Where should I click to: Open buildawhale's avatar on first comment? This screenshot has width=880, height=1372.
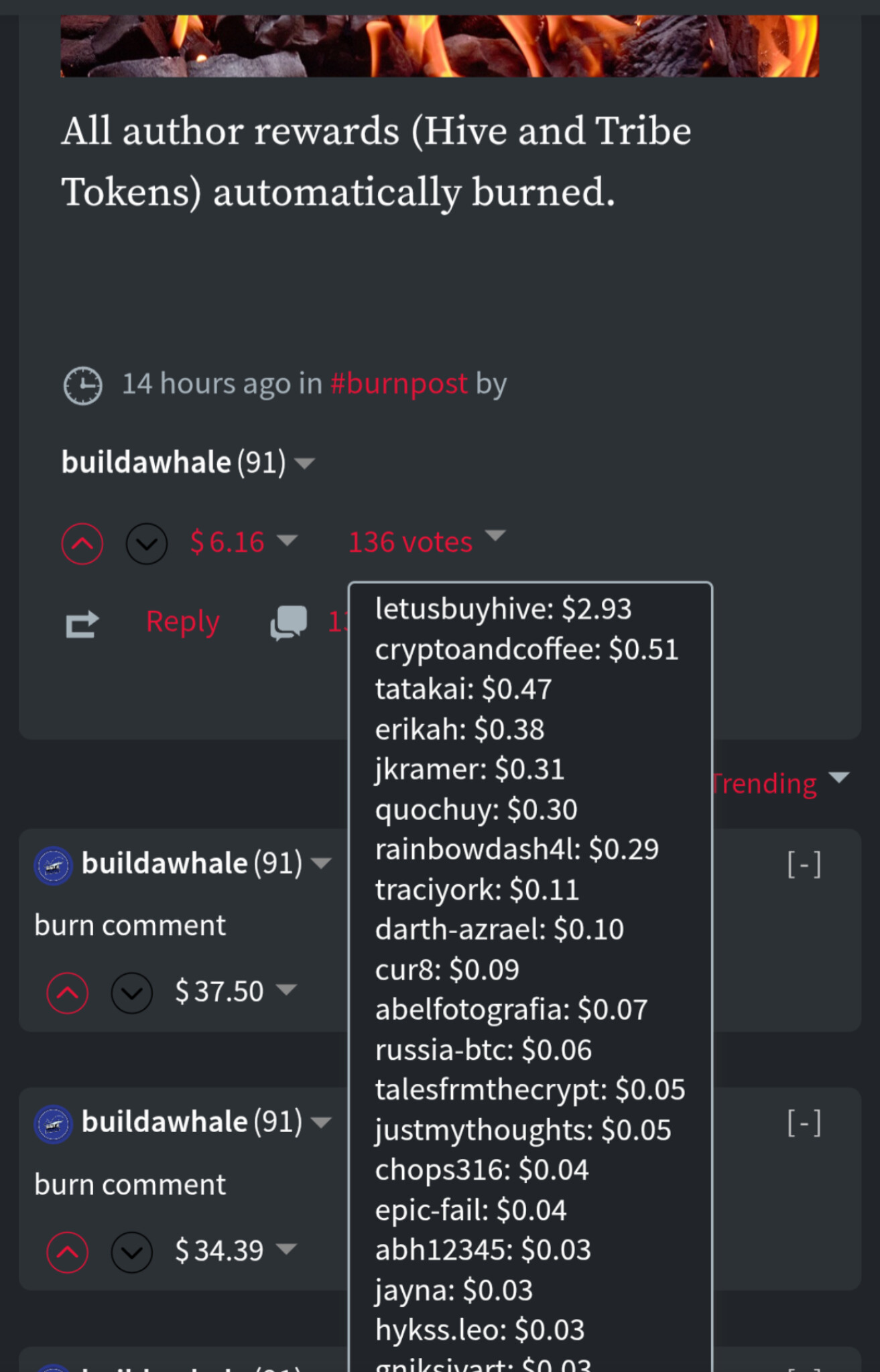click(53, 866)
